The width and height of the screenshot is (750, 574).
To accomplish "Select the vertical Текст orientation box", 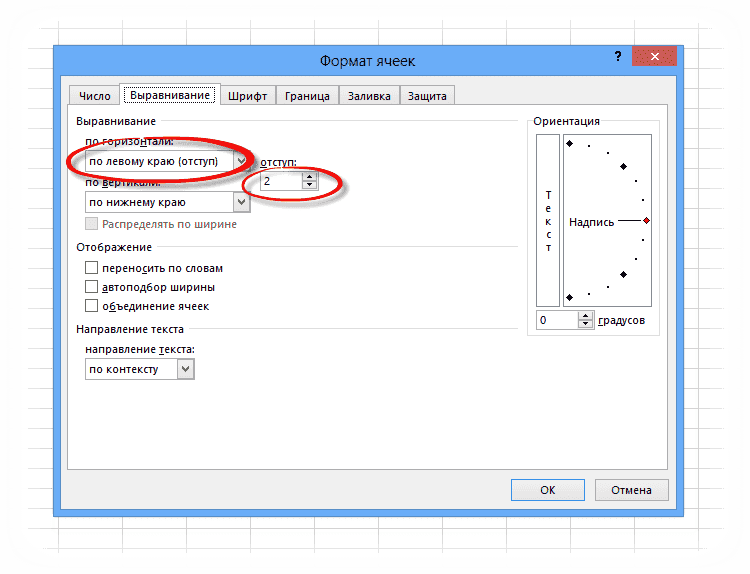I will (x=548, y=221).
